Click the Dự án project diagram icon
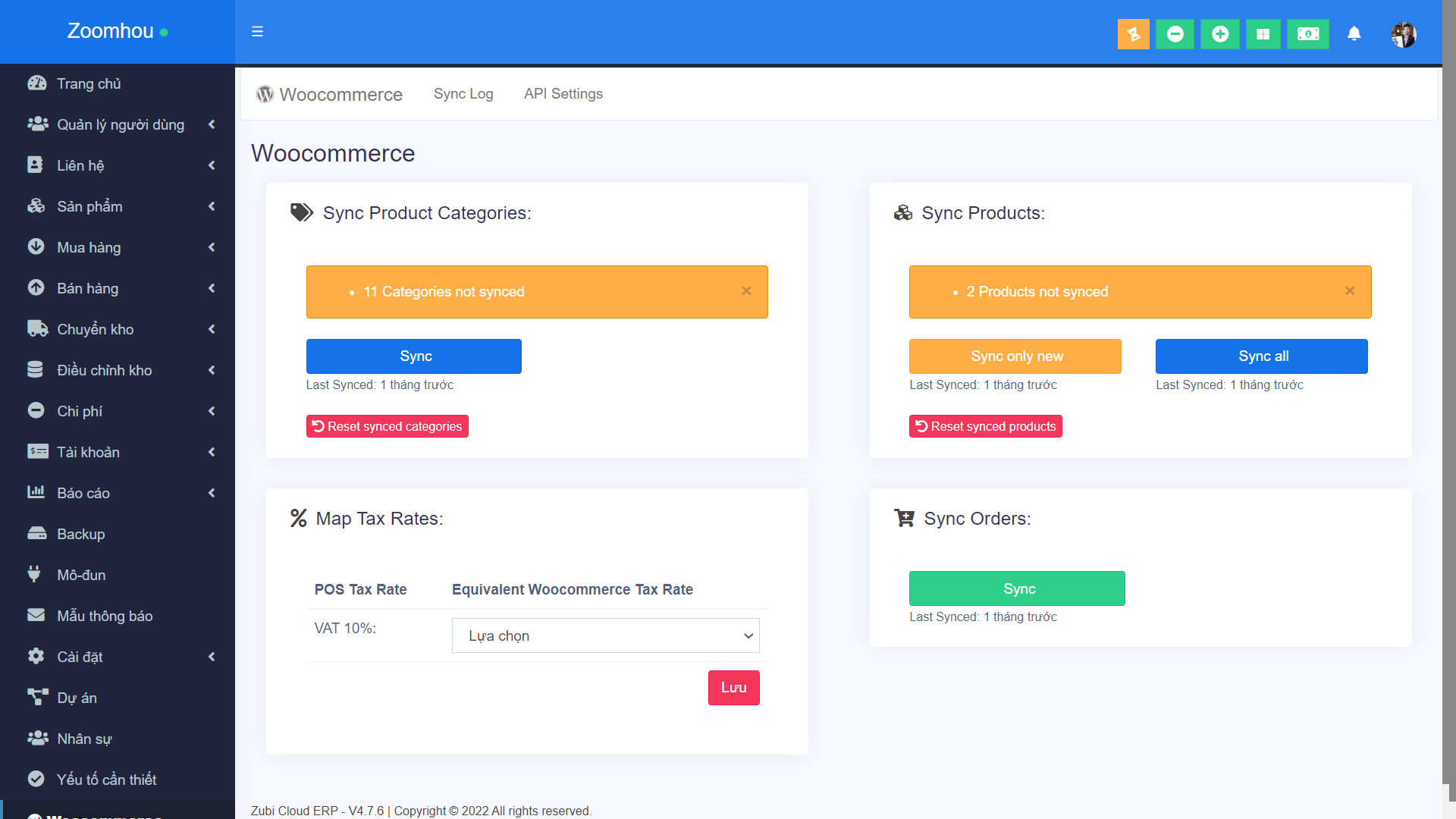The height and width of the screenshot is (819, 1456). click(x=37, y=698)
